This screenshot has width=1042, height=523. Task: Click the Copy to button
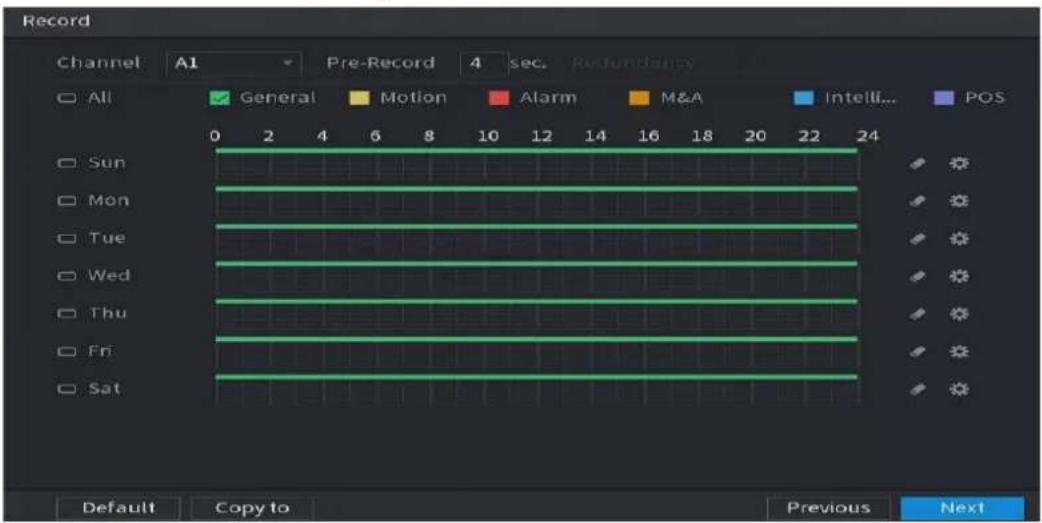coord(253,508)
